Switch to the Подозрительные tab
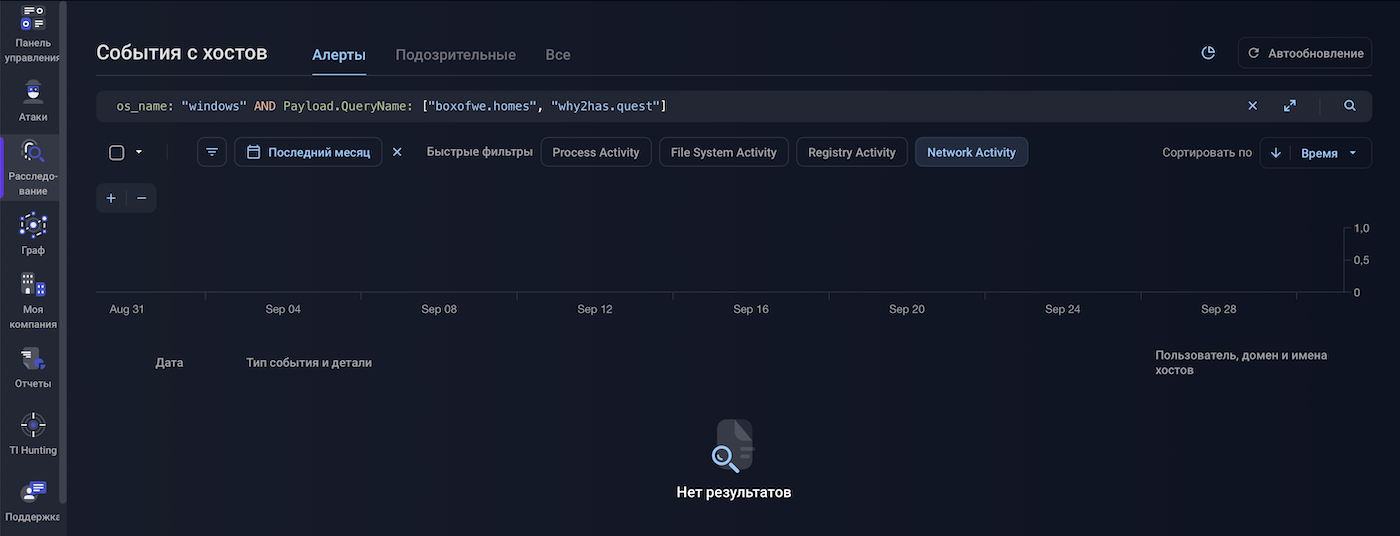The height and width of the screenshot is (536, 1400). coord(455,55)
